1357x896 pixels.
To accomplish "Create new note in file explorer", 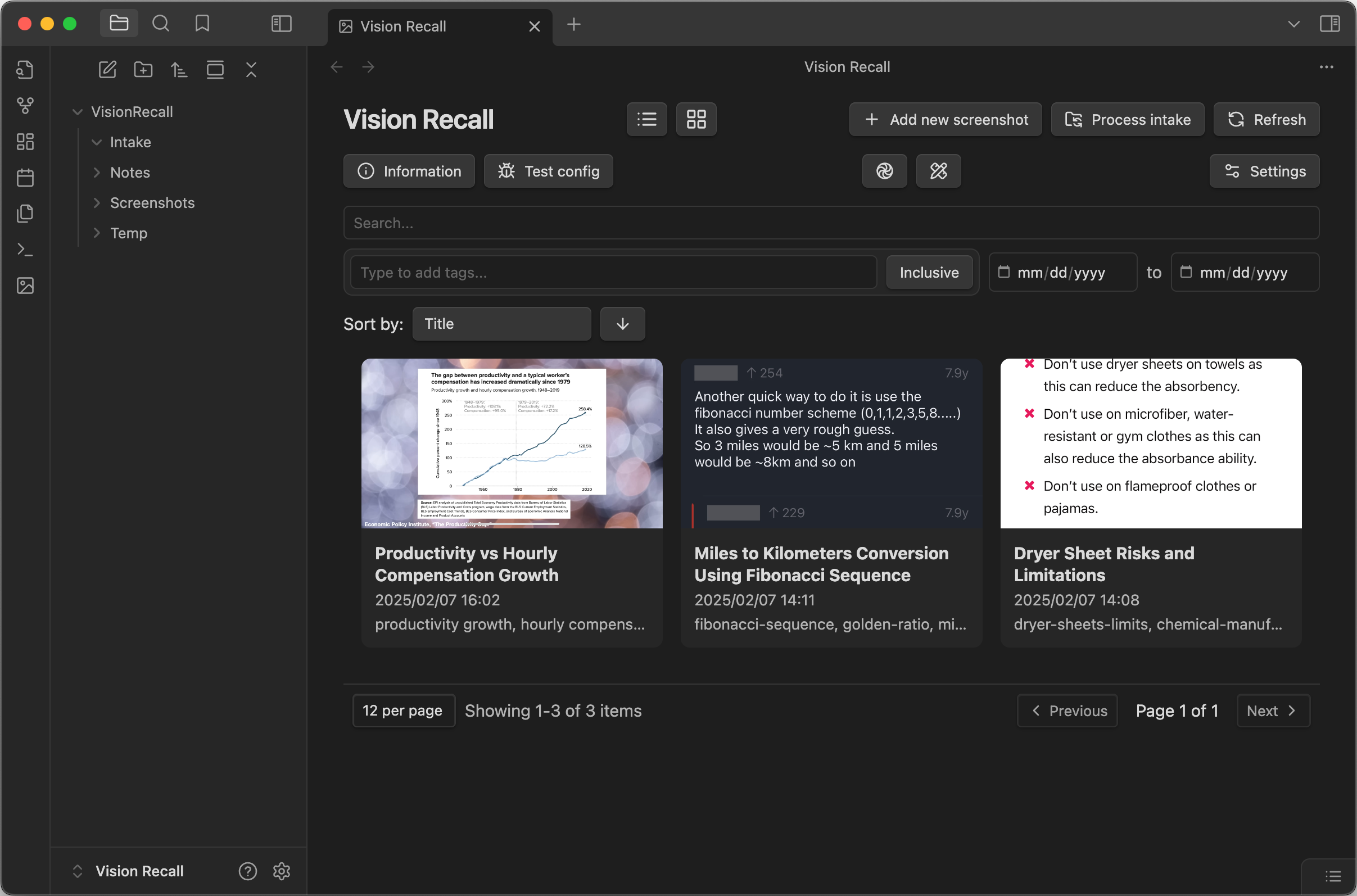I will click(x=107, y=70).
